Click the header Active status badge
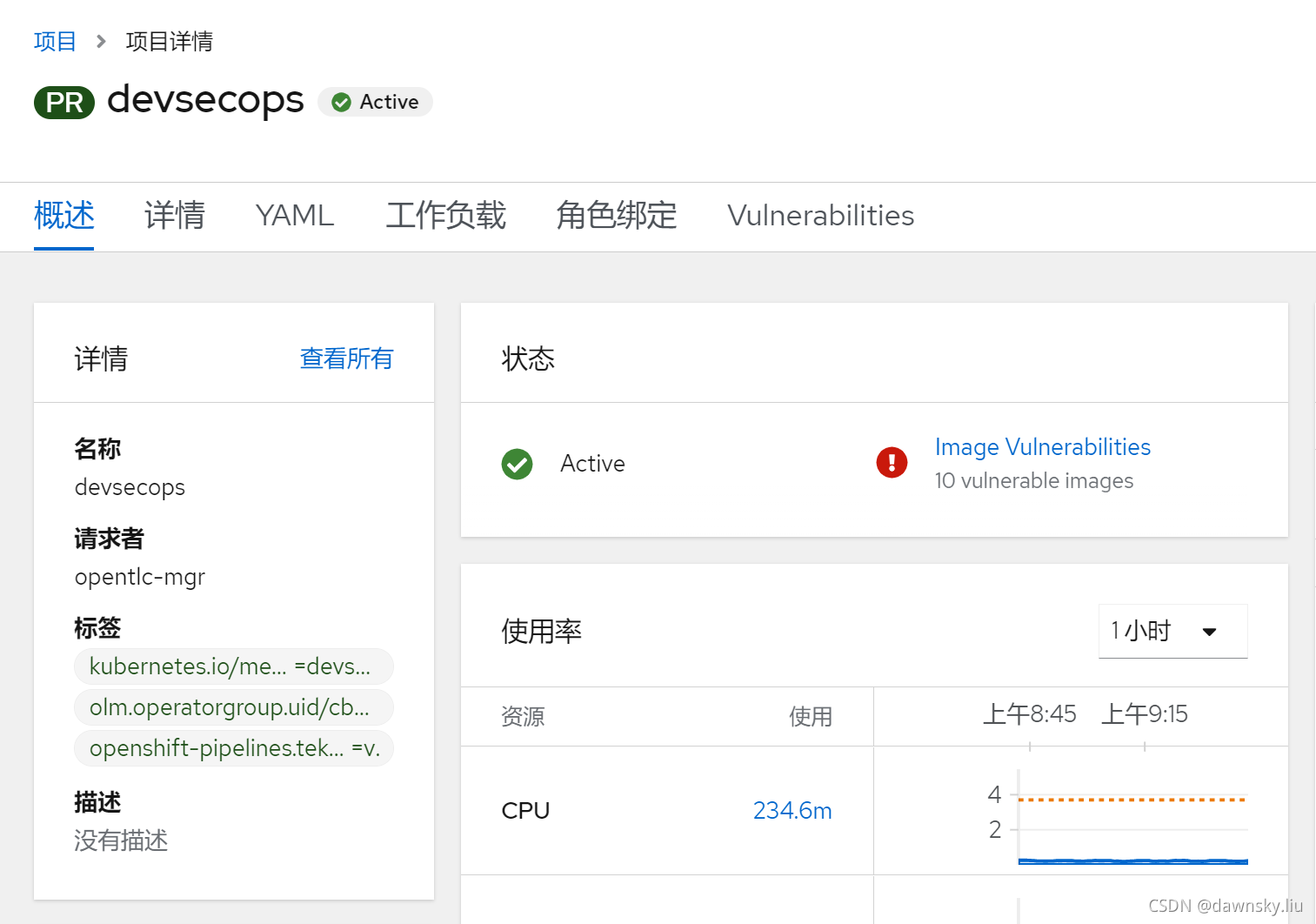 pos(375,102)
